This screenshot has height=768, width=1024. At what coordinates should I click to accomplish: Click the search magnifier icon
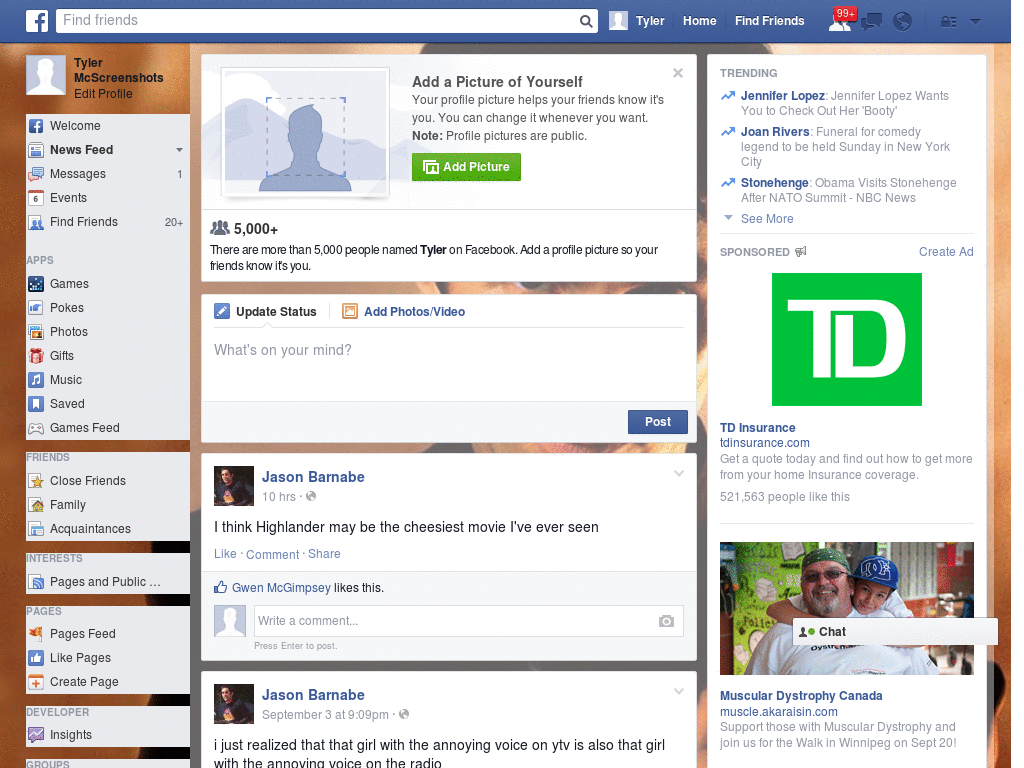pos(586,21)
